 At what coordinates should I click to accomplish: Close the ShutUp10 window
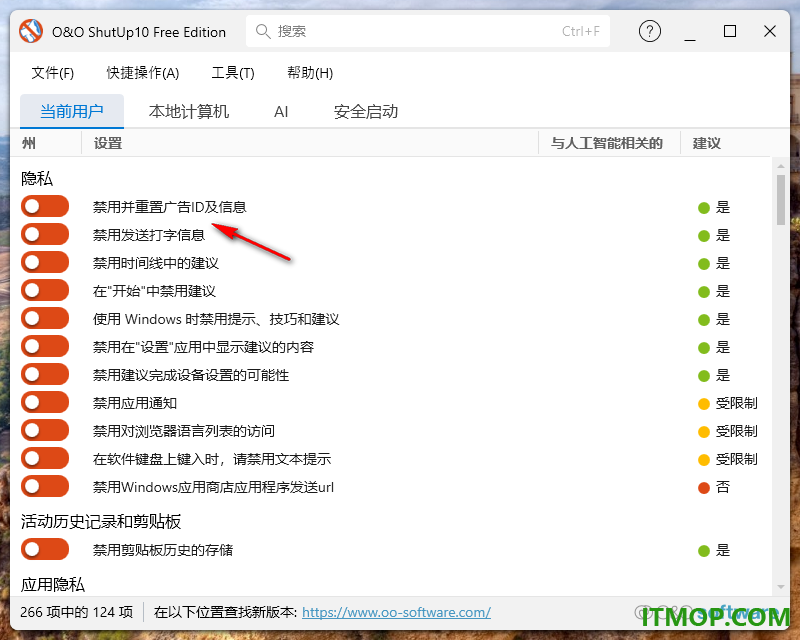pyautogui.click(x=769, y=31)
